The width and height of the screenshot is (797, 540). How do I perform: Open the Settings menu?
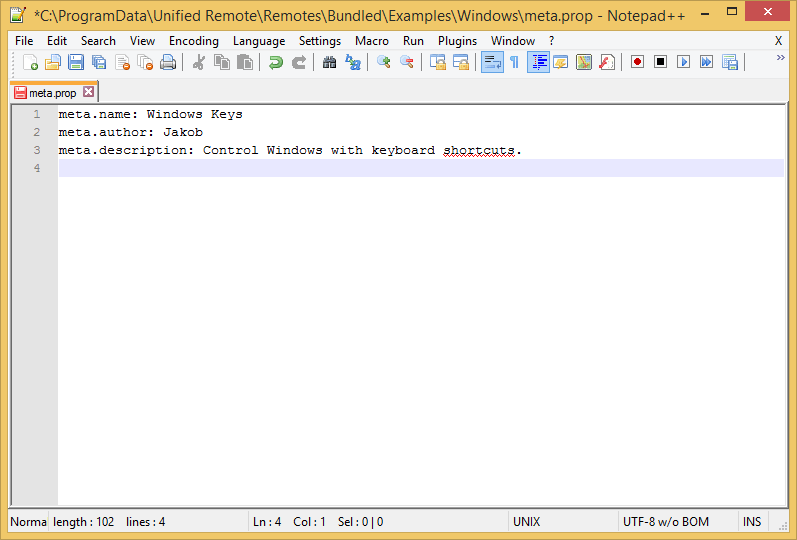click(320, 41)
